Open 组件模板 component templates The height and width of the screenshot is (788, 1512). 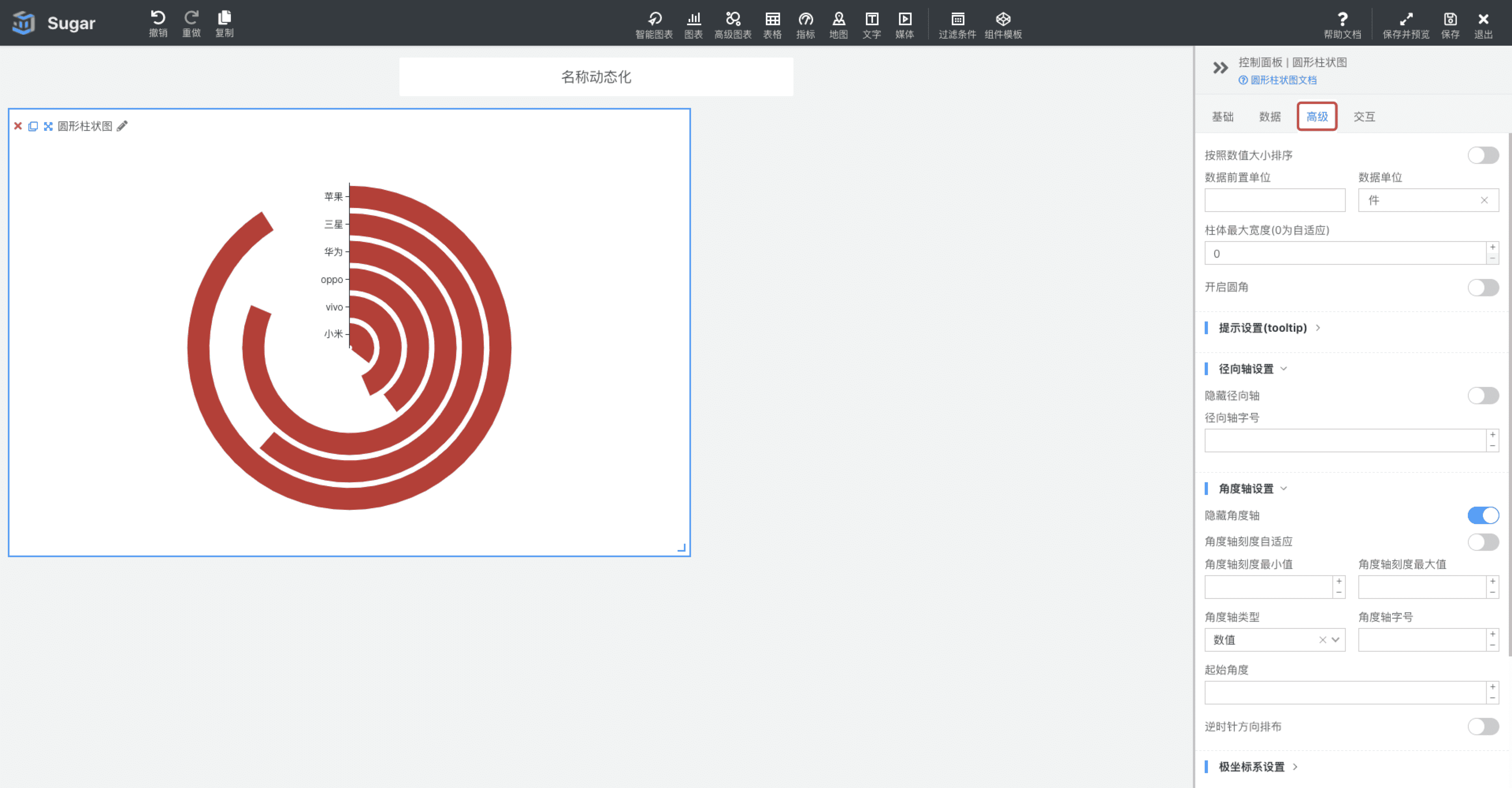[1003, 25]
